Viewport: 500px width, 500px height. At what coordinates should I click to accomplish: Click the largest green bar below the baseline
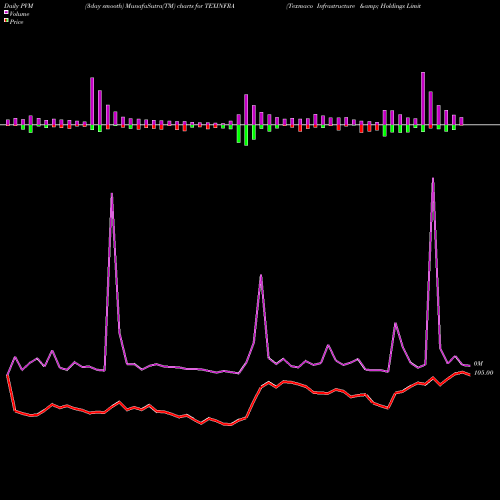(246, 135)
